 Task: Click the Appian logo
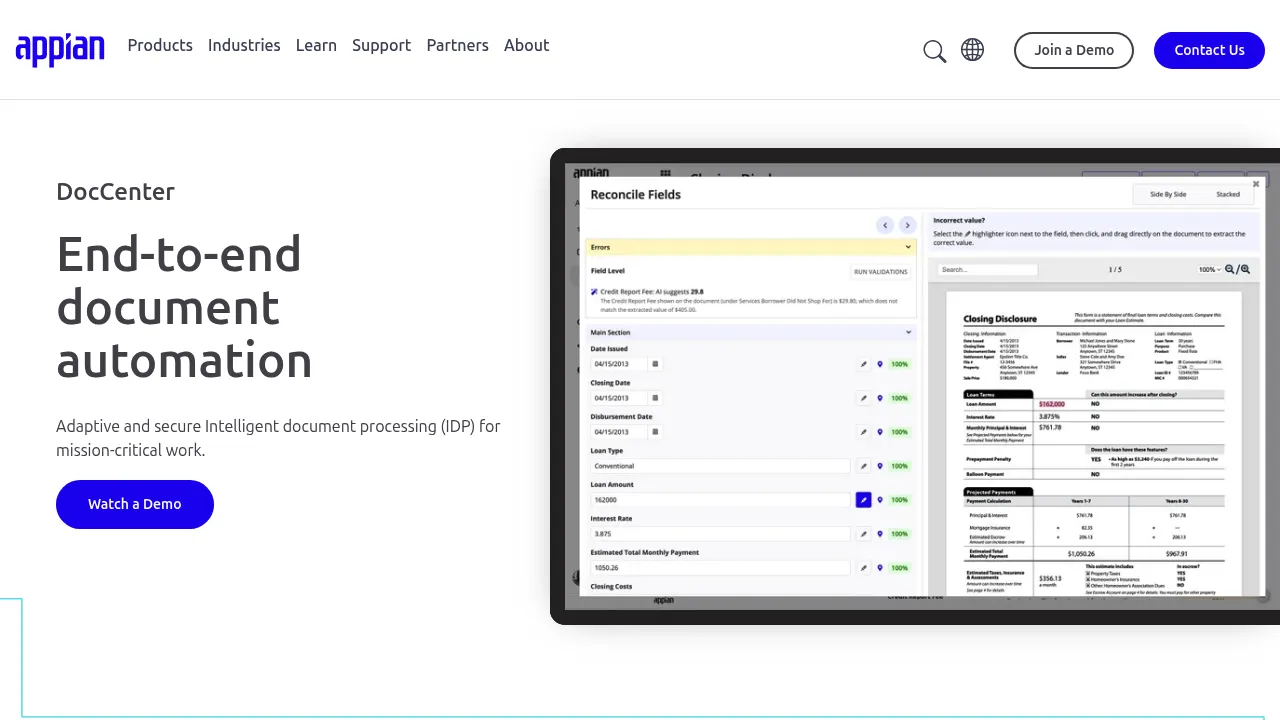pyautogui.click(x=60, y=50)
